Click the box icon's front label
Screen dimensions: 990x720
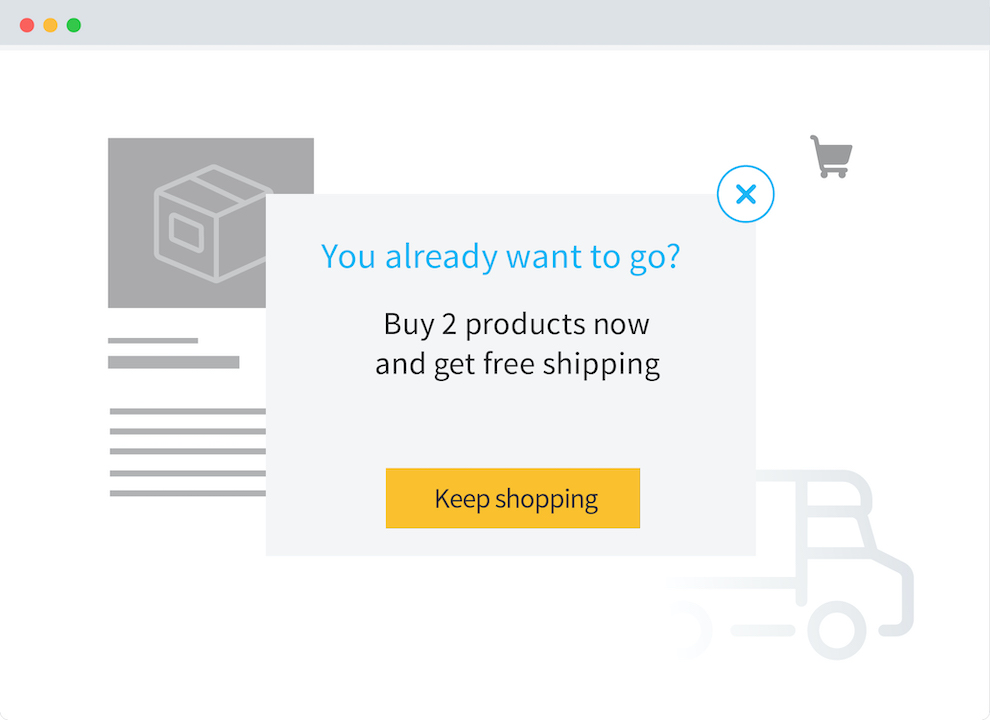(186, 233)
